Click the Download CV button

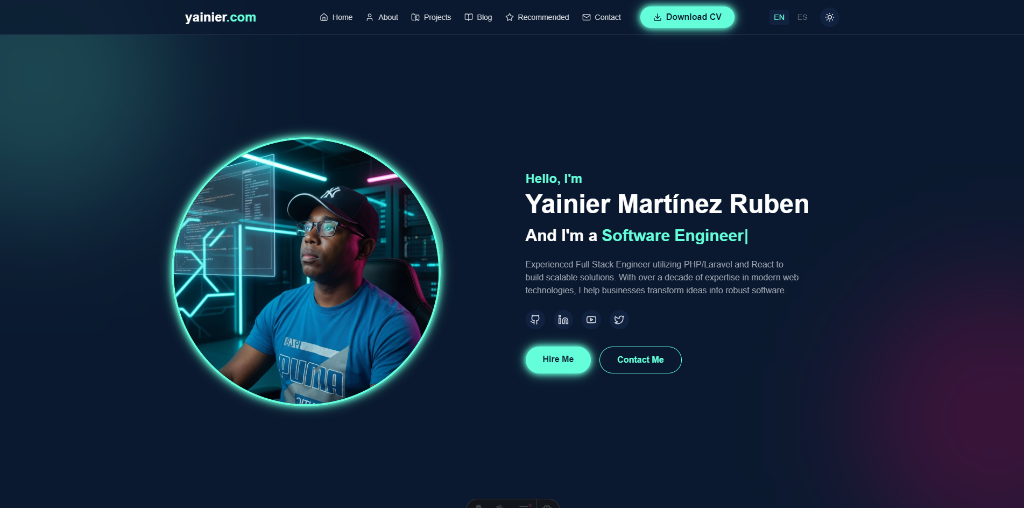(x=687, y=18)
